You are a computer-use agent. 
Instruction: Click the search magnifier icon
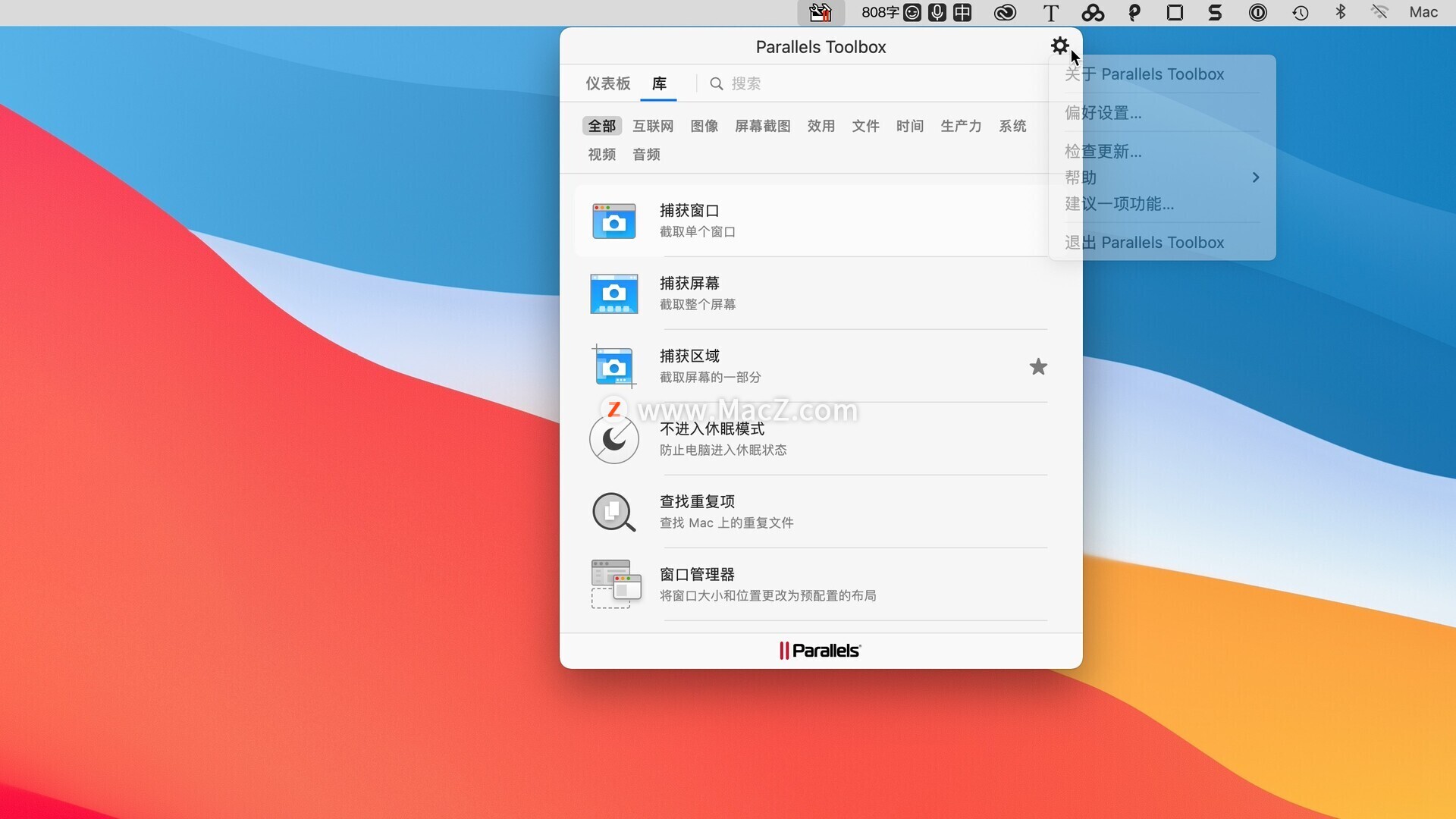(x=716, y=83)
